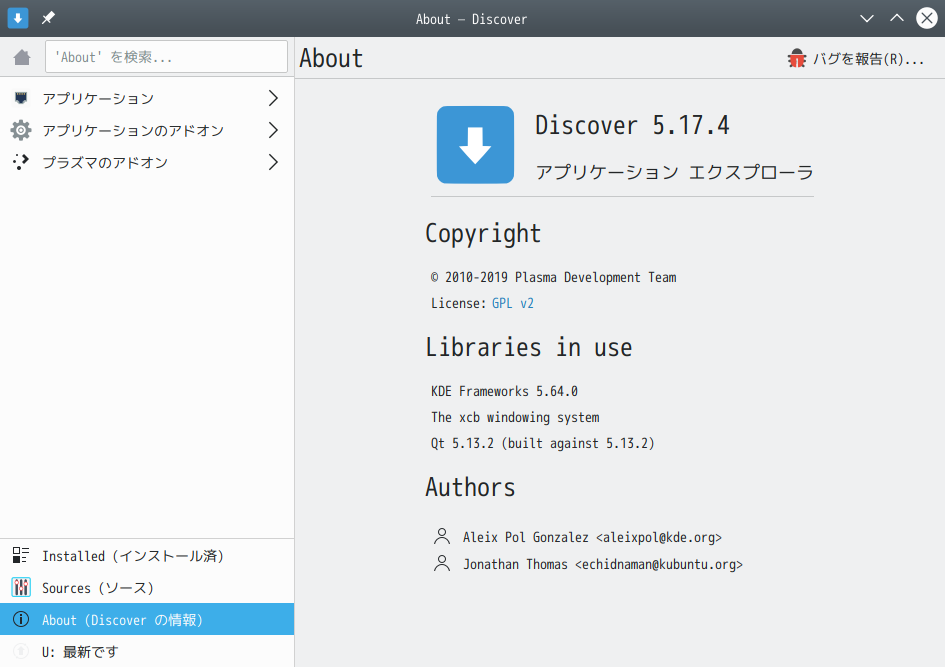Click the person icon beside Aleix Pol Gonzalez
The width and height of the screenshot is (945, 667).
click(442, 536)
